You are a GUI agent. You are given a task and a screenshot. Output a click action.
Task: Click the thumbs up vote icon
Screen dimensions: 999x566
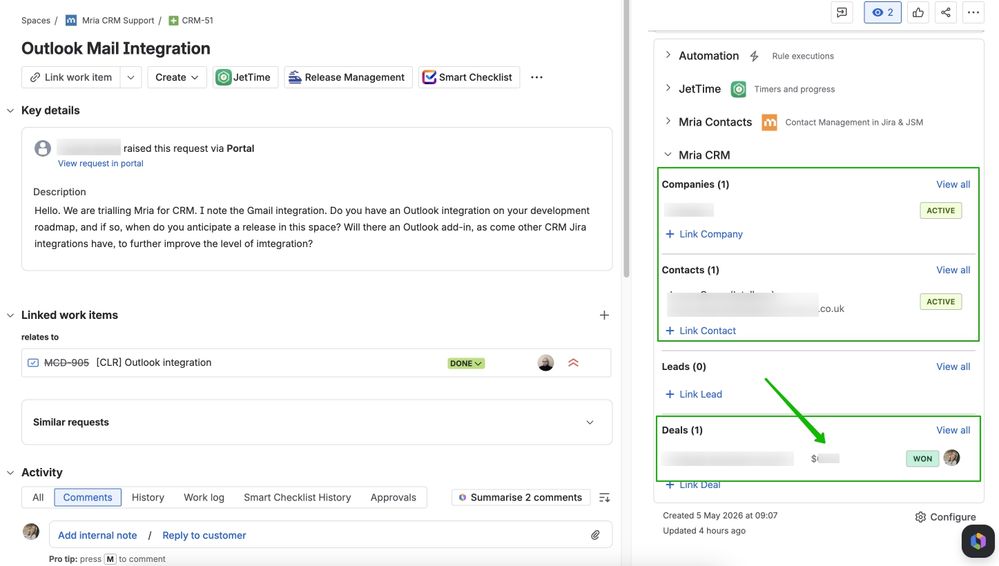pyautogui.click(x=918, y=12)
